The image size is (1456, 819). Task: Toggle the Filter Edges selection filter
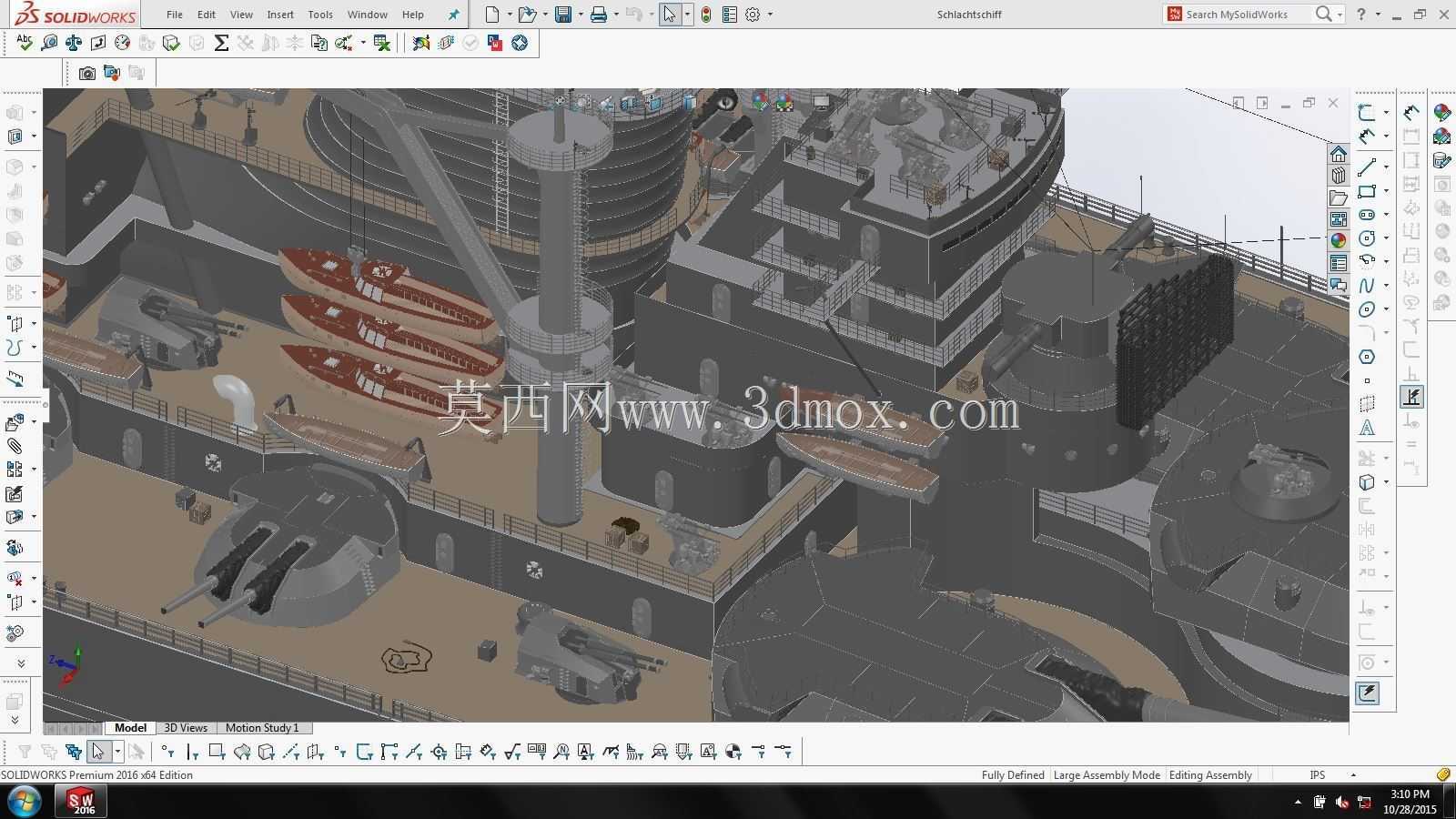192,752
